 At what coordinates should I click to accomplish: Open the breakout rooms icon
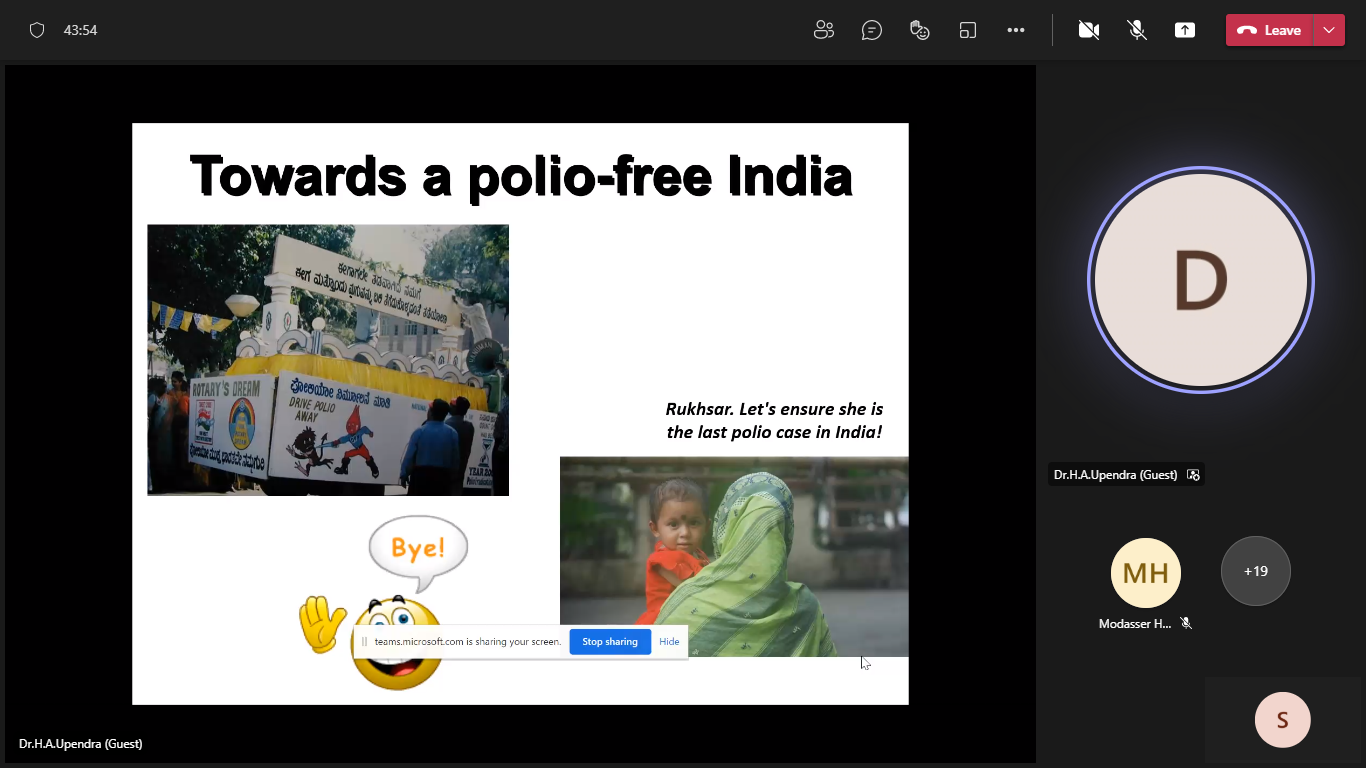[x=967, y=30]
